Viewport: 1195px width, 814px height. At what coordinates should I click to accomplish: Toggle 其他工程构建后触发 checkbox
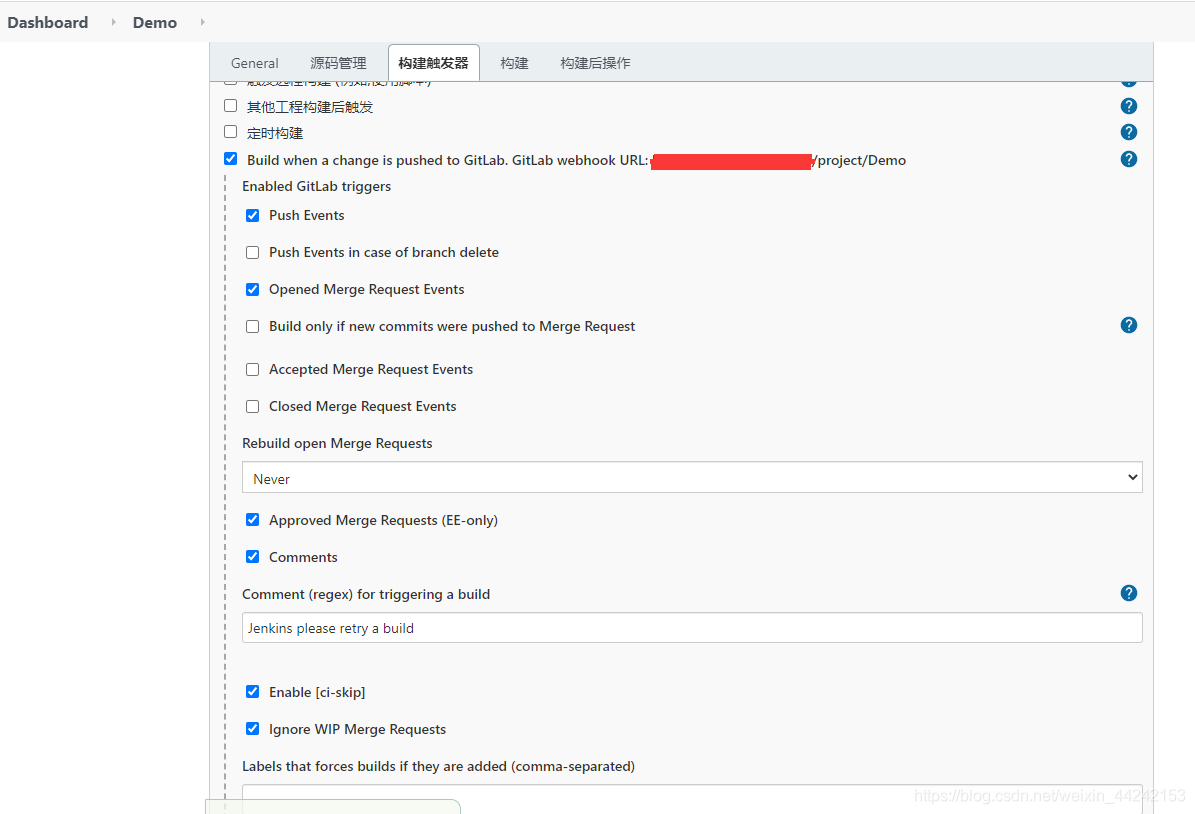(230, 105)
